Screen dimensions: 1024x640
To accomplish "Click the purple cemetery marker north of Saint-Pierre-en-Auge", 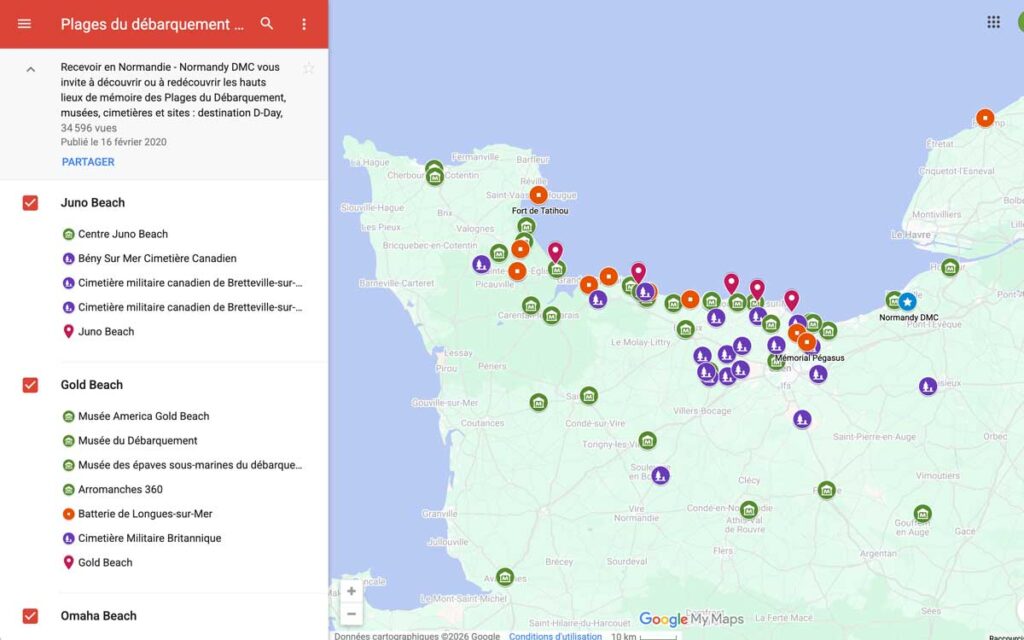I will pos(803,419).
